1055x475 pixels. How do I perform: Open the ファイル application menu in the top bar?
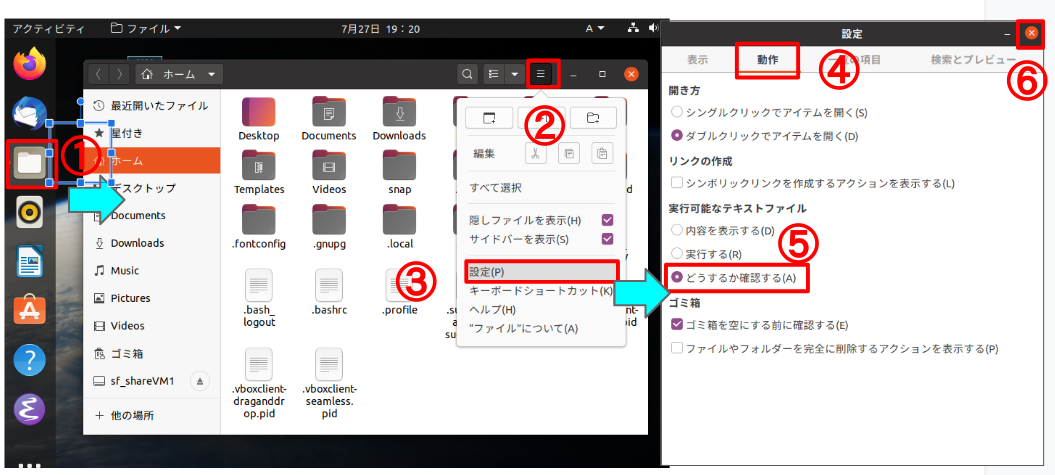[146, 27]
